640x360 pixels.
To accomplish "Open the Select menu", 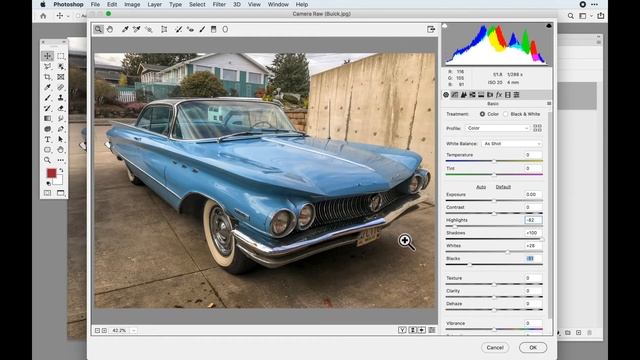I will tap(197, 4).
